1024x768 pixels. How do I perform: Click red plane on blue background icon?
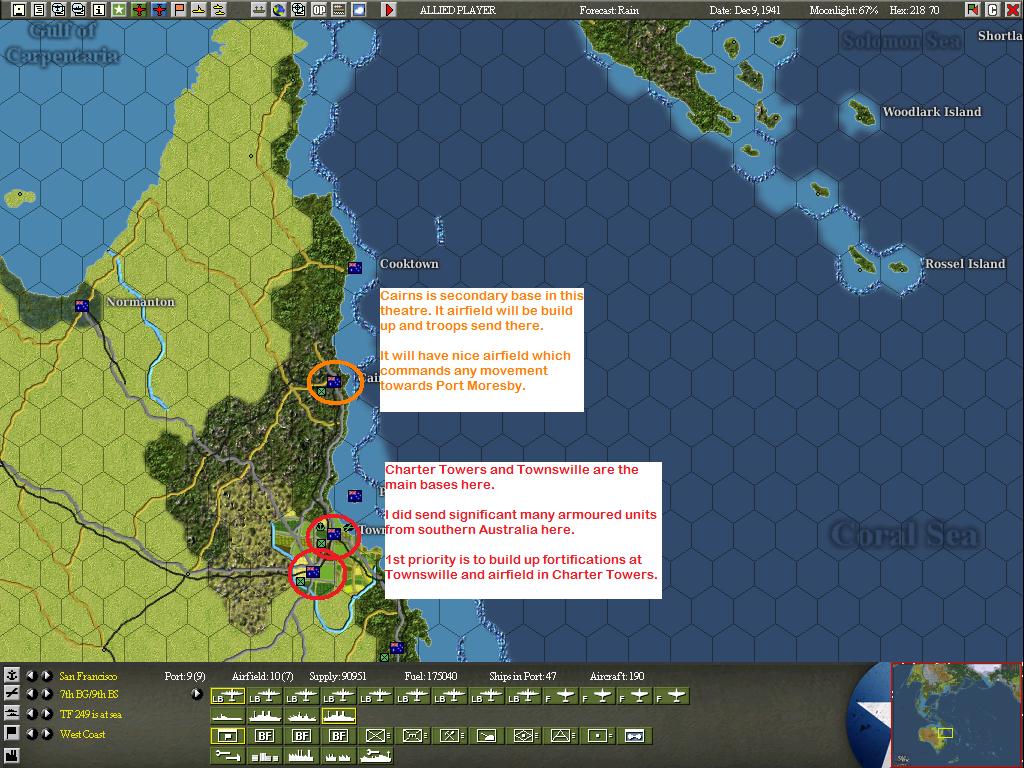pos(159,10)
